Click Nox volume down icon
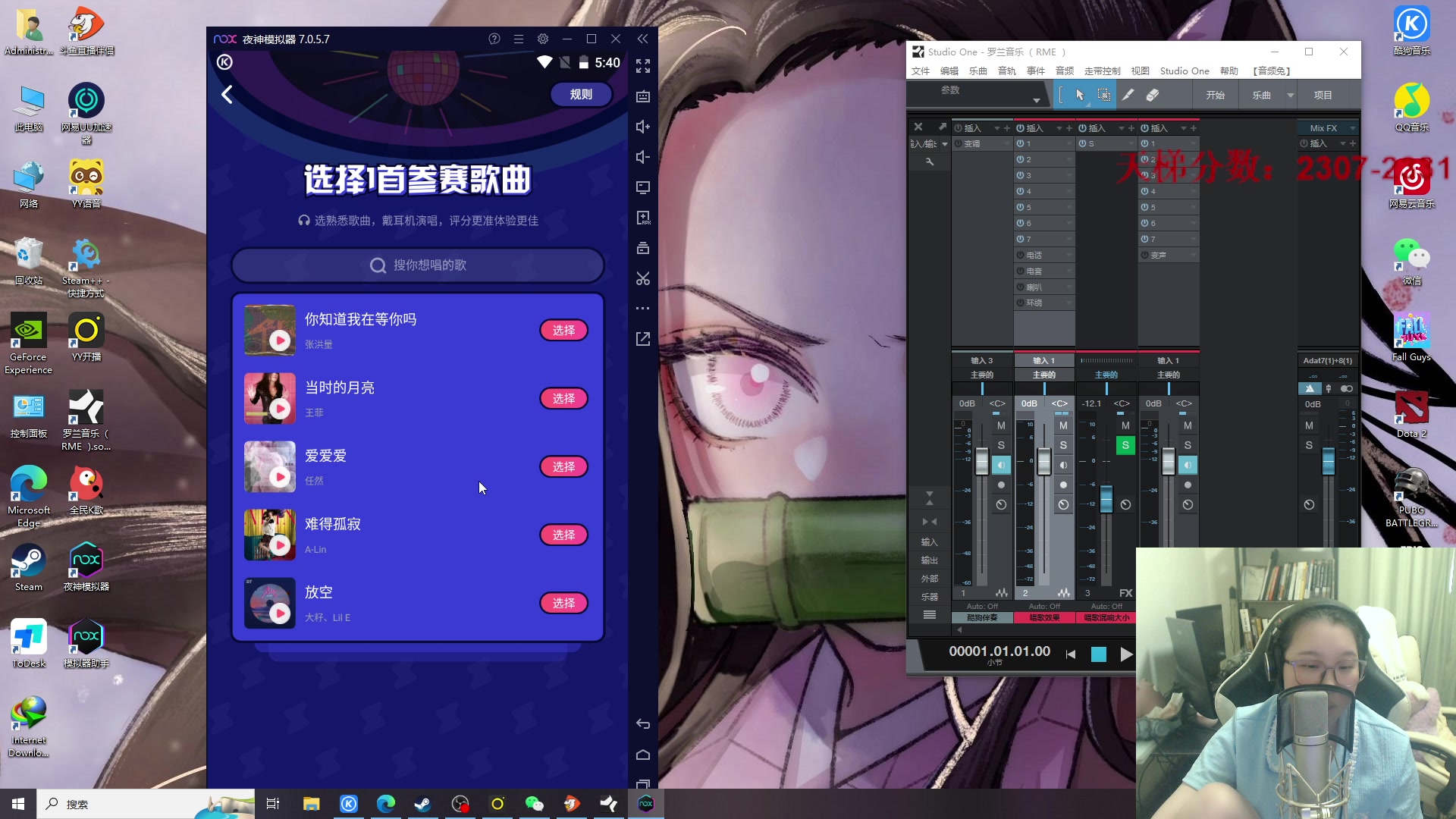 click(x=643, y=157)
